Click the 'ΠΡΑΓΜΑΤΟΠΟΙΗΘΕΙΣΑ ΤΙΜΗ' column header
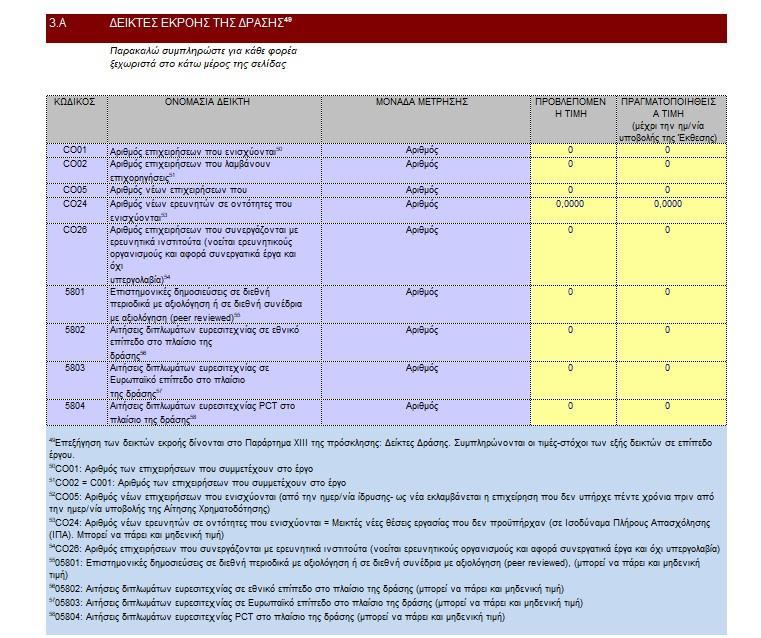Image resolution: width=761 pixels, height=638 pixels. [671, 119]
